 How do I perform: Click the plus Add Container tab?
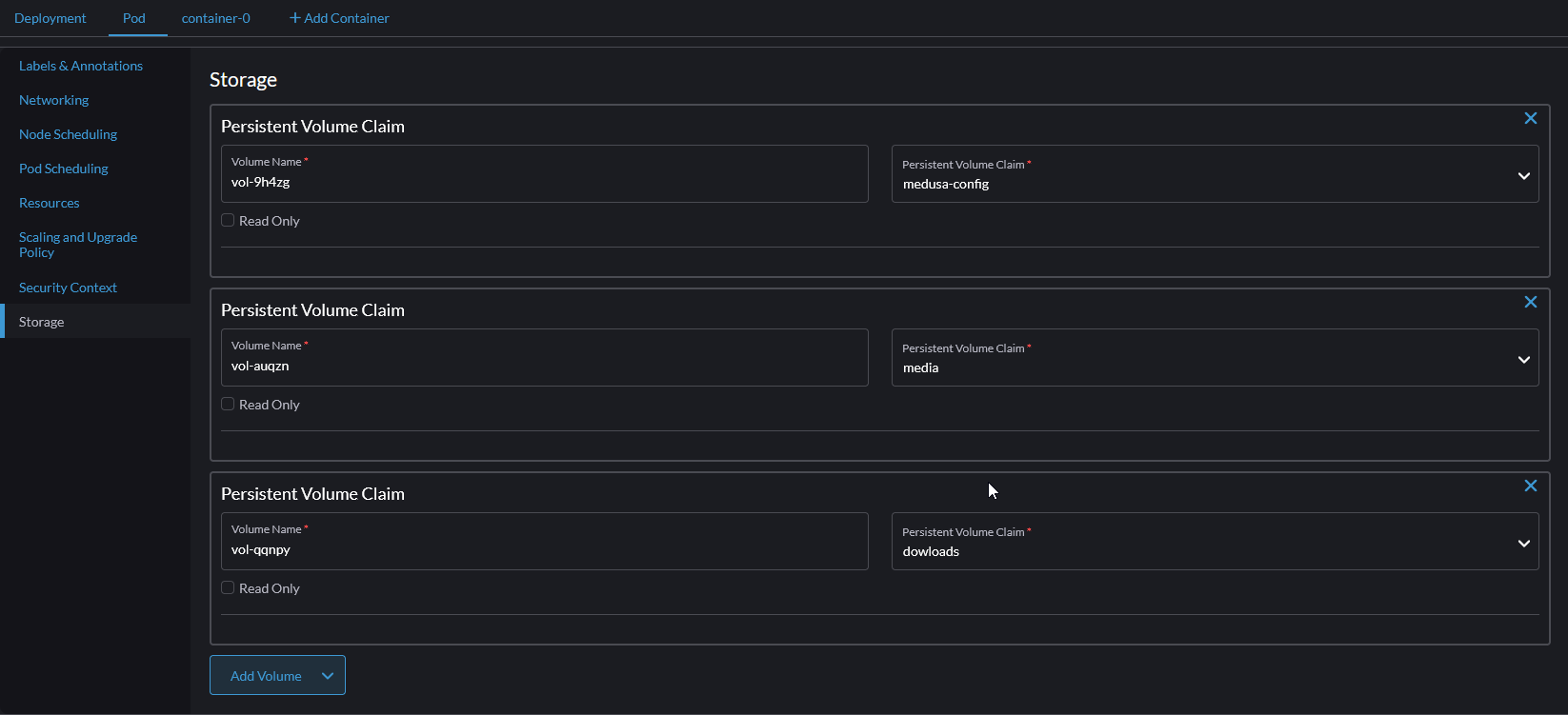coord(339,18)
